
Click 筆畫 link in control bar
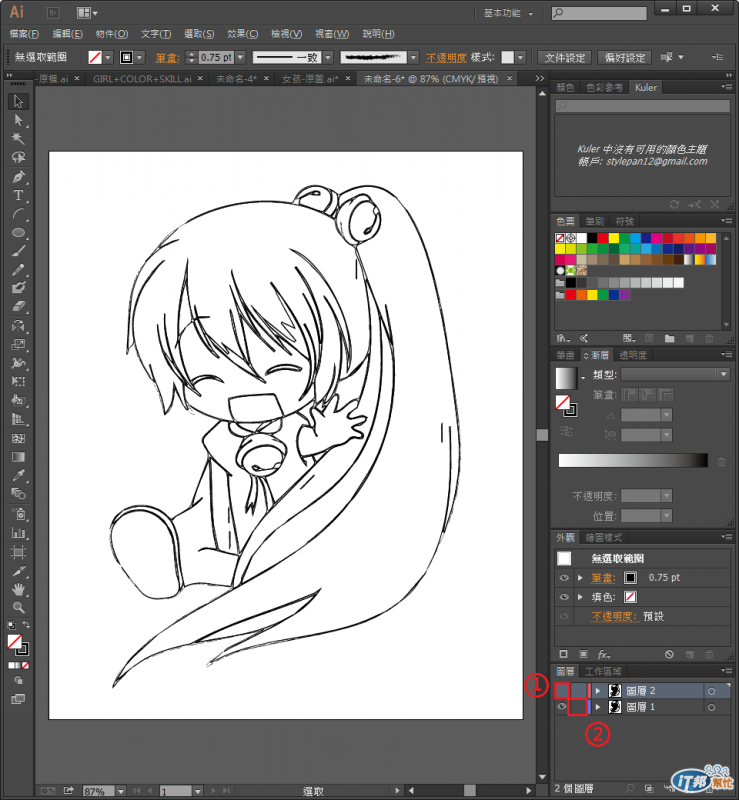167,58
